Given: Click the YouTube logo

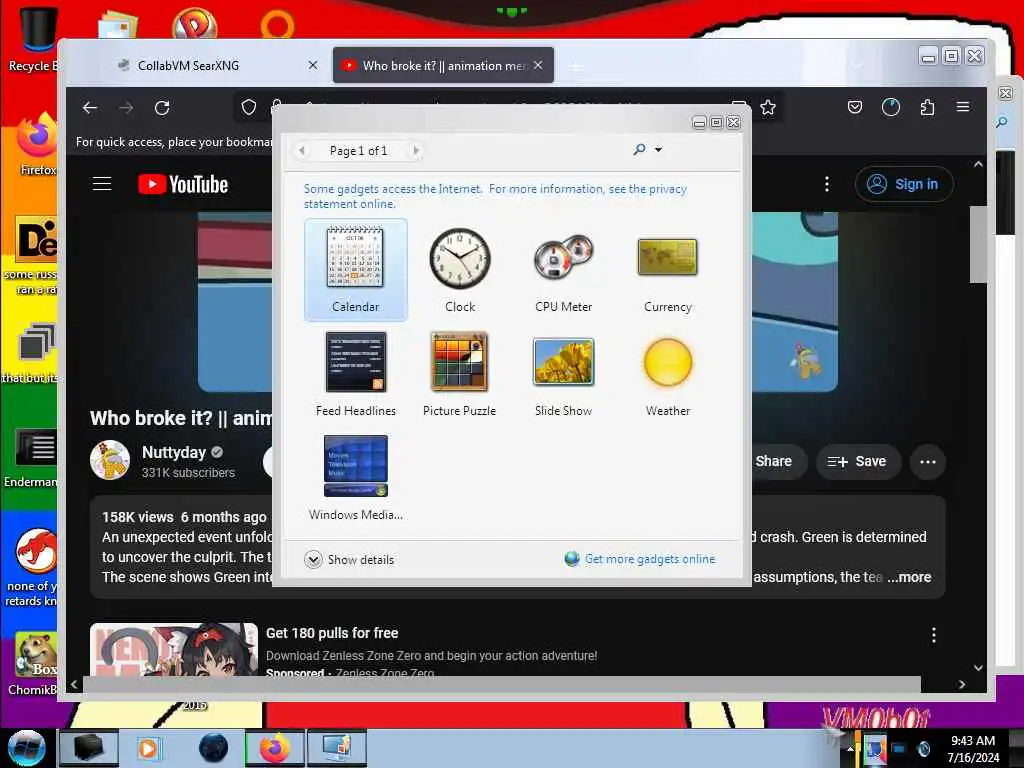Looking at the screenshot, I should pos(183,184).
